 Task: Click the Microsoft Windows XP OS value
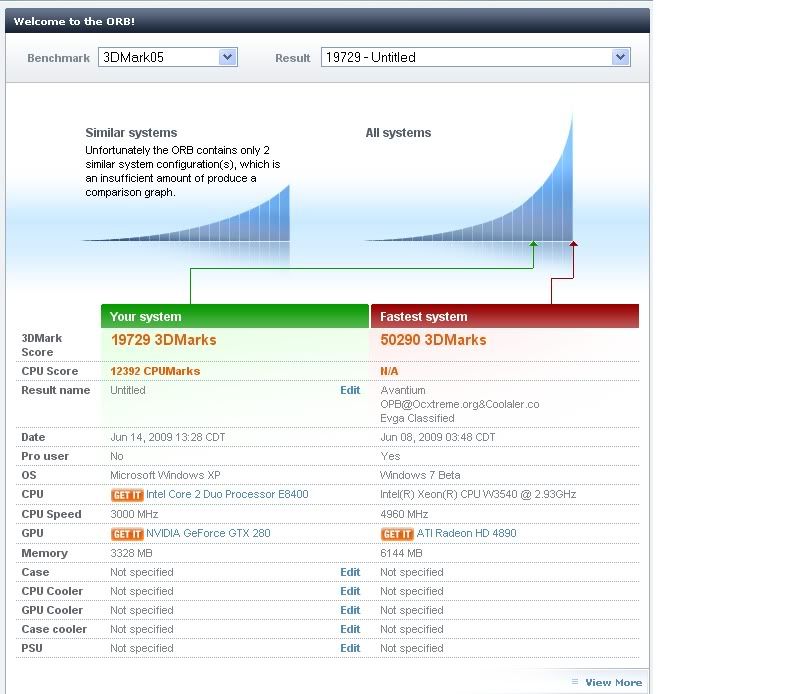165,475
